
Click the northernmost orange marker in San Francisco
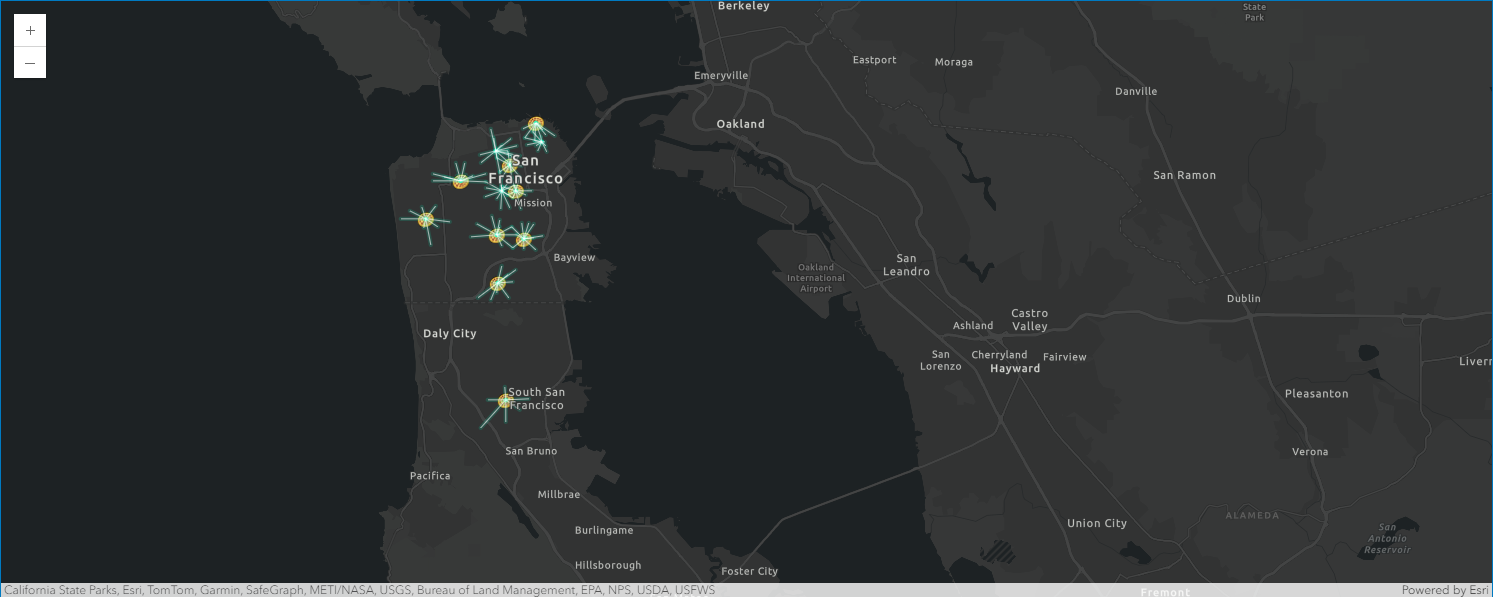(x=536, y=125)
